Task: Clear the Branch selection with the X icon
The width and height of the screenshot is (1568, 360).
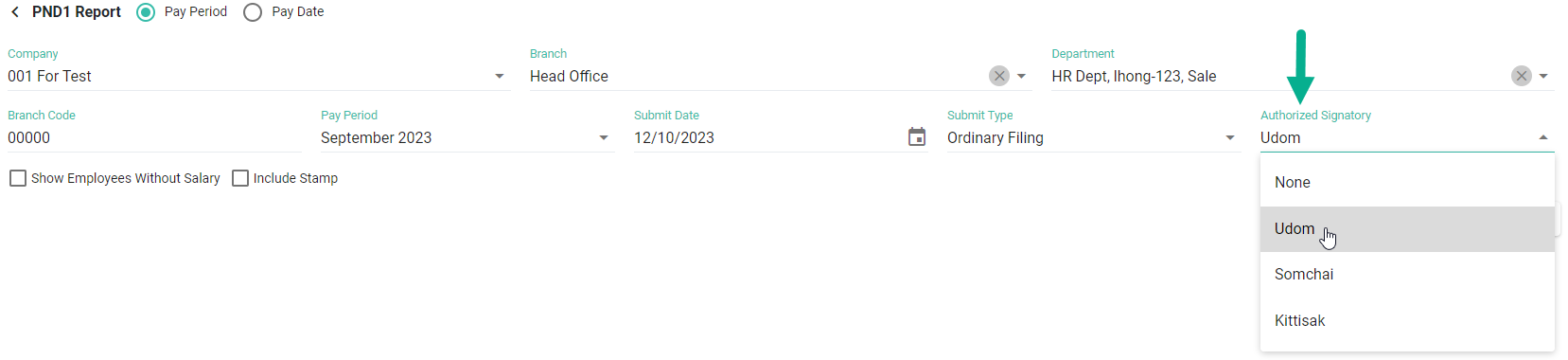Action: click(999, 76)
